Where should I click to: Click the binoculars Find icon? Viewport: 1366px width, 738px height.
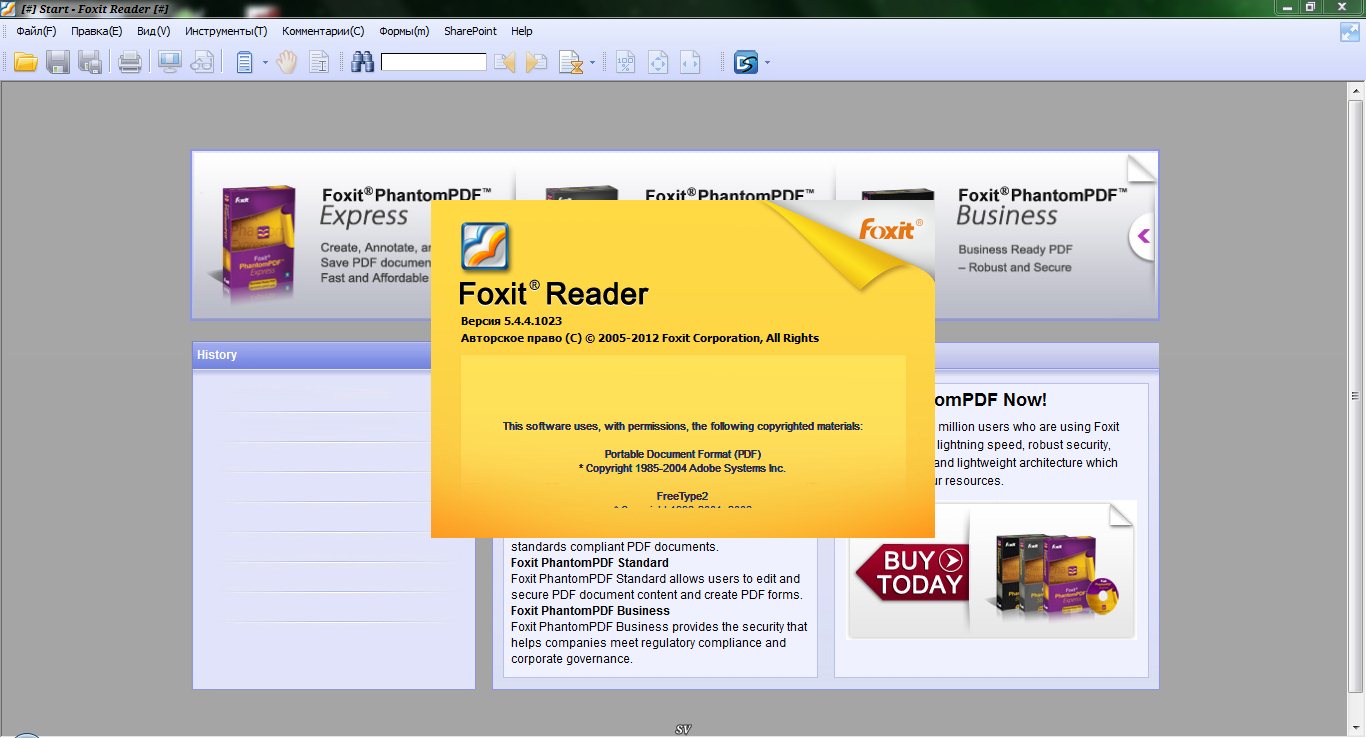pyautogui.click(x=362, y=63)
